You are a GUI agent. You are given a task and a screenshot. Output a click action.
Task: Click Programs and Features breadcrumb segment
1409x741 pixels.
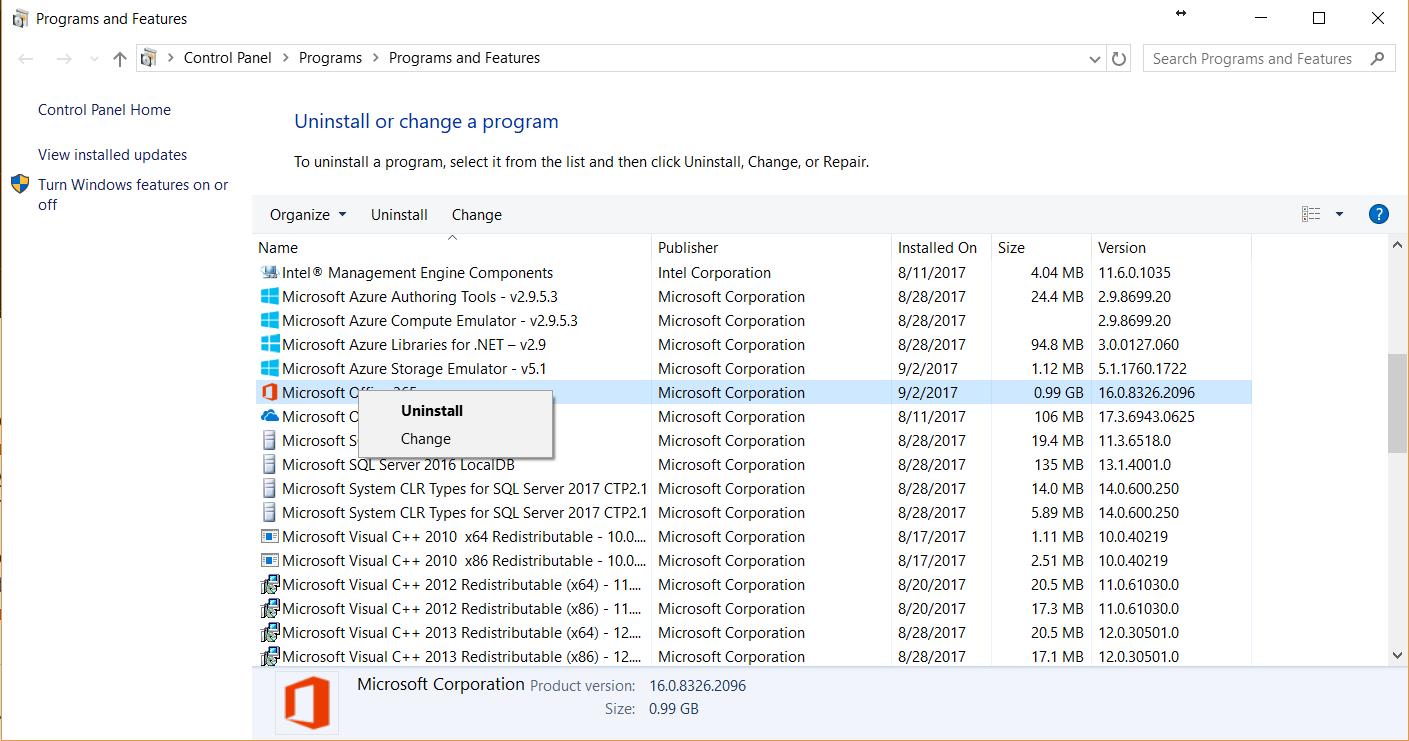(x=464, y=58)
